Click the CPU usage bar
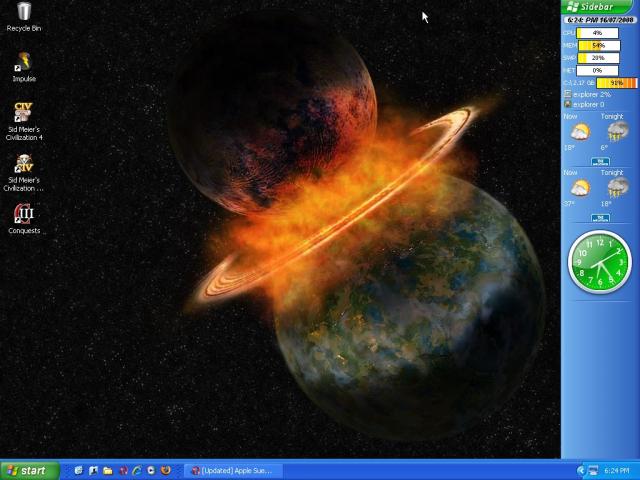Image resolution: width=640 pixels, height=480 pixels. tap(597, 33)
